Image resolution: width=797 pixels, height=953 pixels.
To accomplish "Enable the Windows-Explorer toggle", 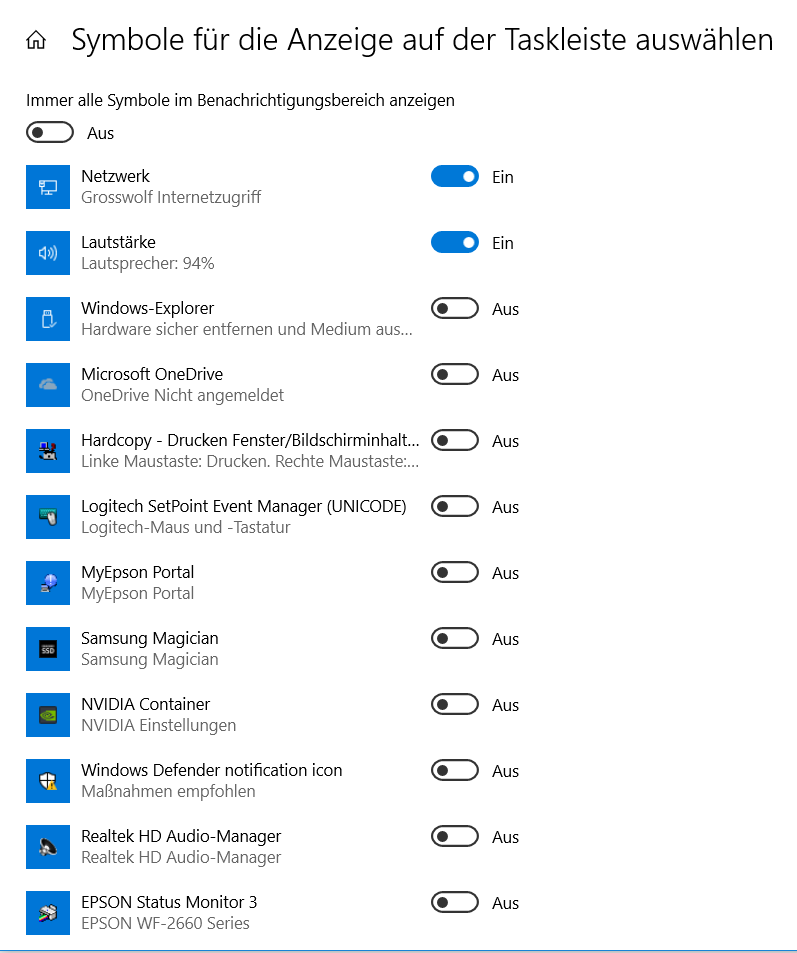I will coord(455,308).
